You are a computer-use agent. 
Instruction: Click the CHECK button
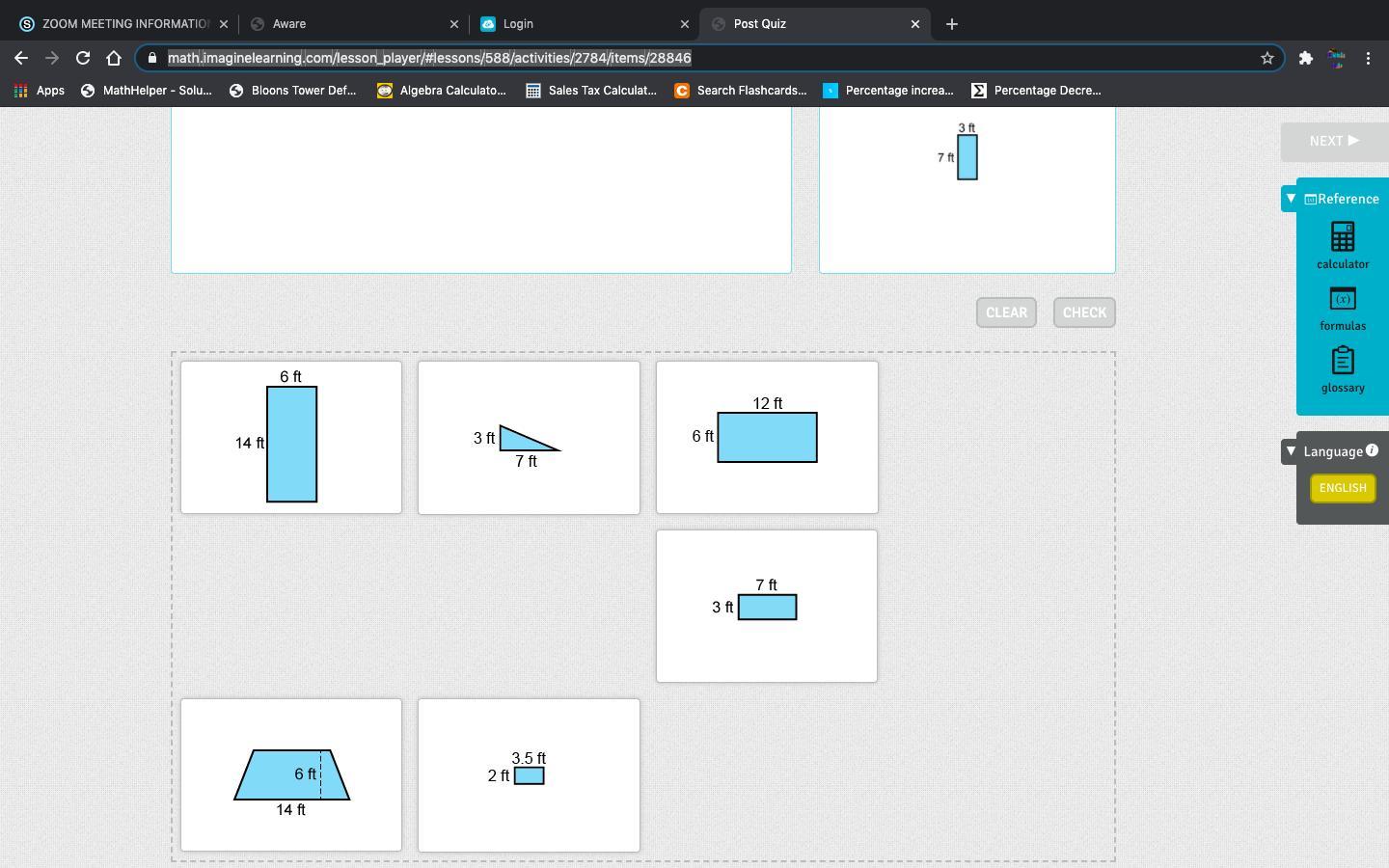click(x=1084, y=312)
